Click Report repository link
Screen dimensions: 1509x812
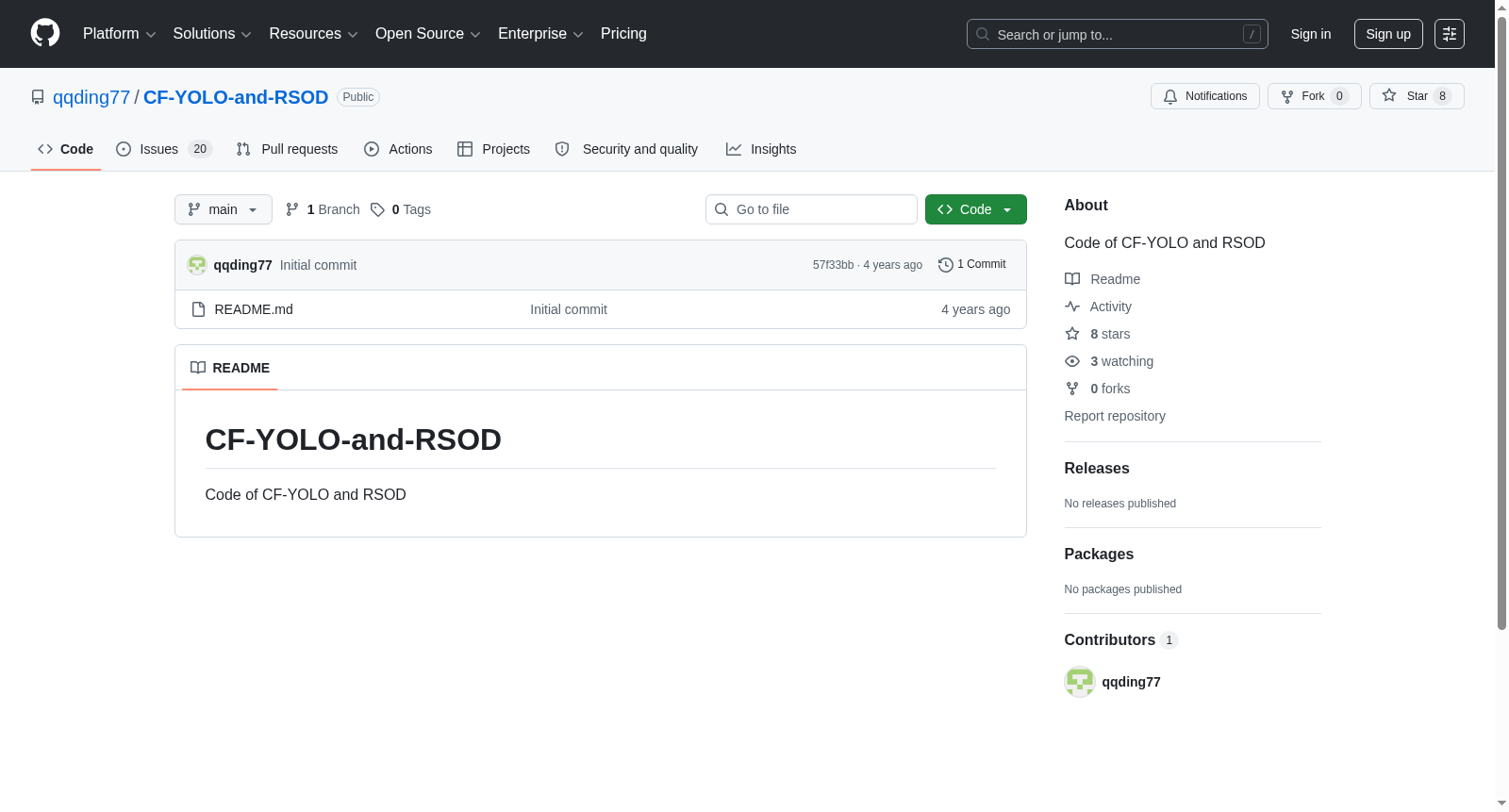click(1115, 416)
